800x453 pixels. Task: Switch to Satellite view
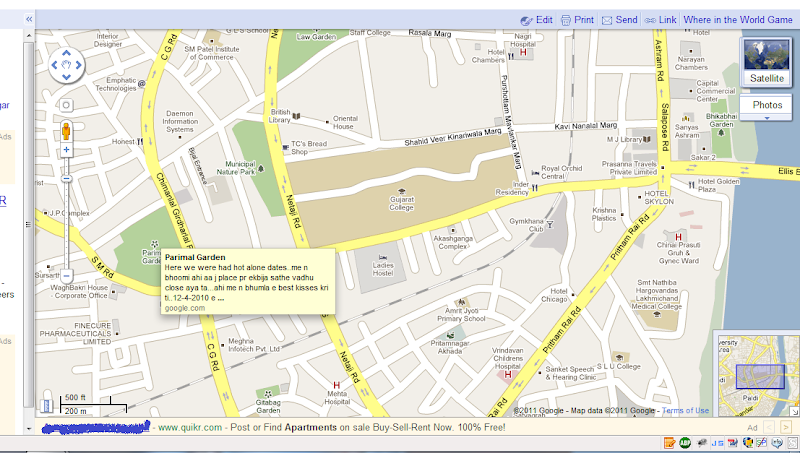click(x=766, y=62)
